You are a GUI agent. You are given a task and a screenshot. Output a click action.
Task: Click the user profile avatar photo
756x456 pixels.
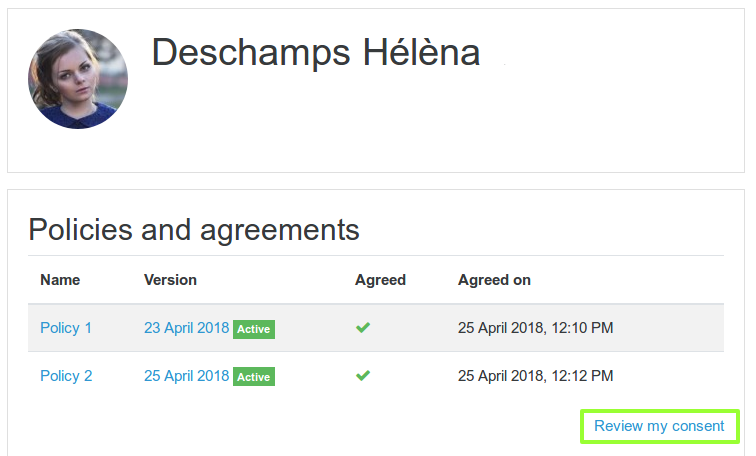[78, 79]
